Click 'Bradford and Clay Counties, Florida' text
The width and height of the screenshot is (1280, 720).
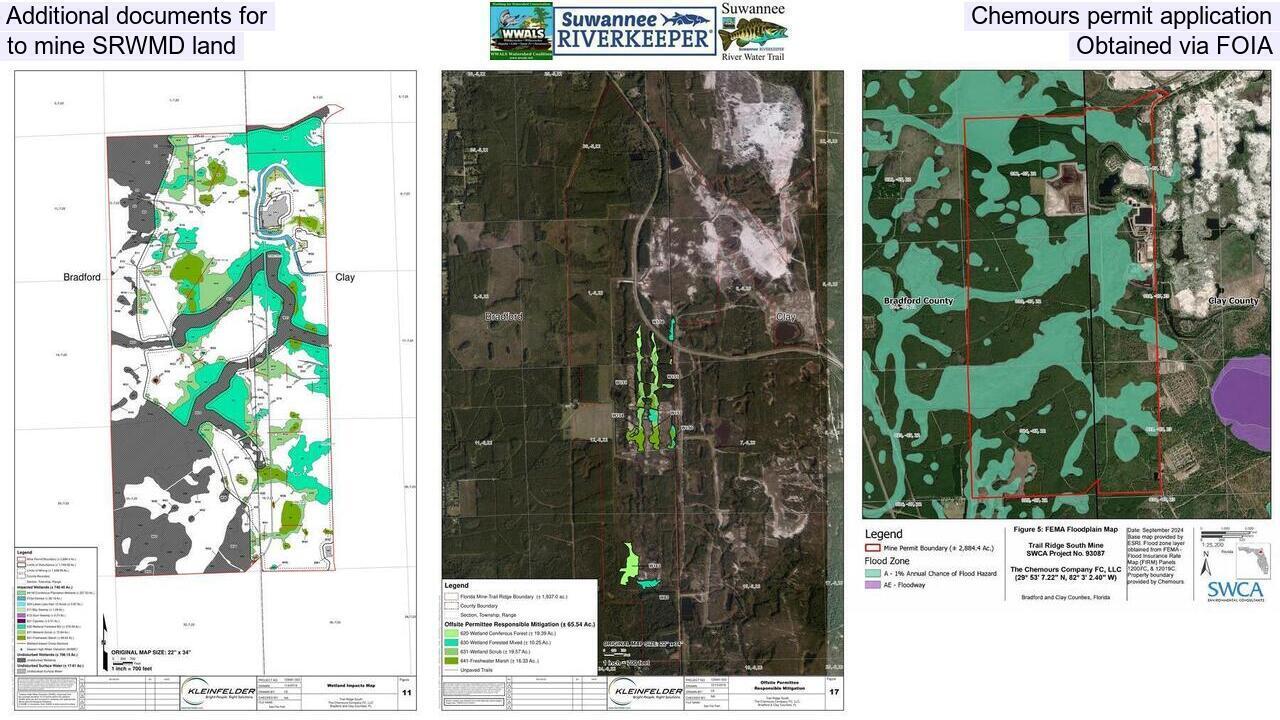[x=1066, y=597]
